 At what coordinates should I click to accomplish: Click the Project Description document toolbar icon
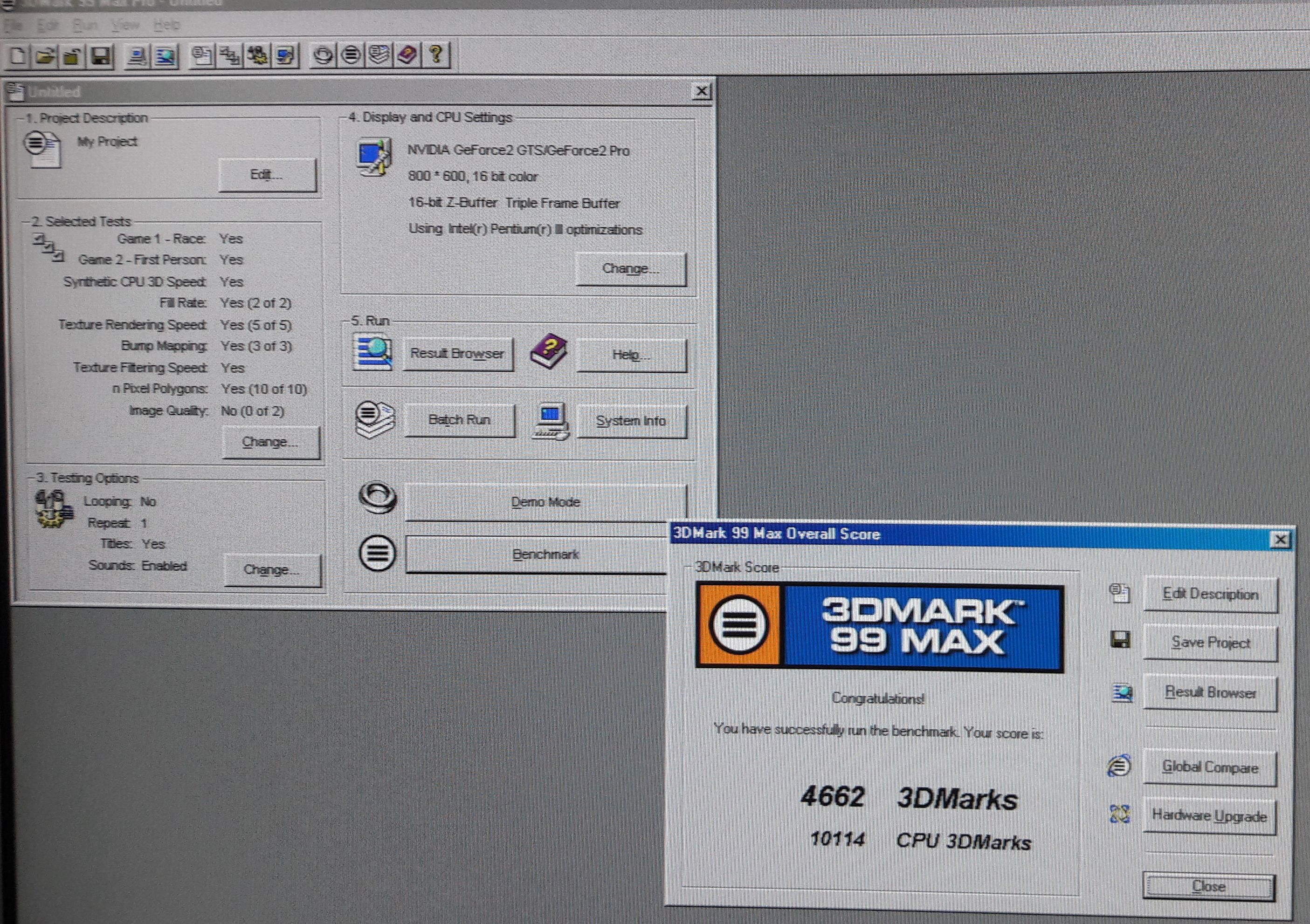pyautogui.click(x=202, y=55)
